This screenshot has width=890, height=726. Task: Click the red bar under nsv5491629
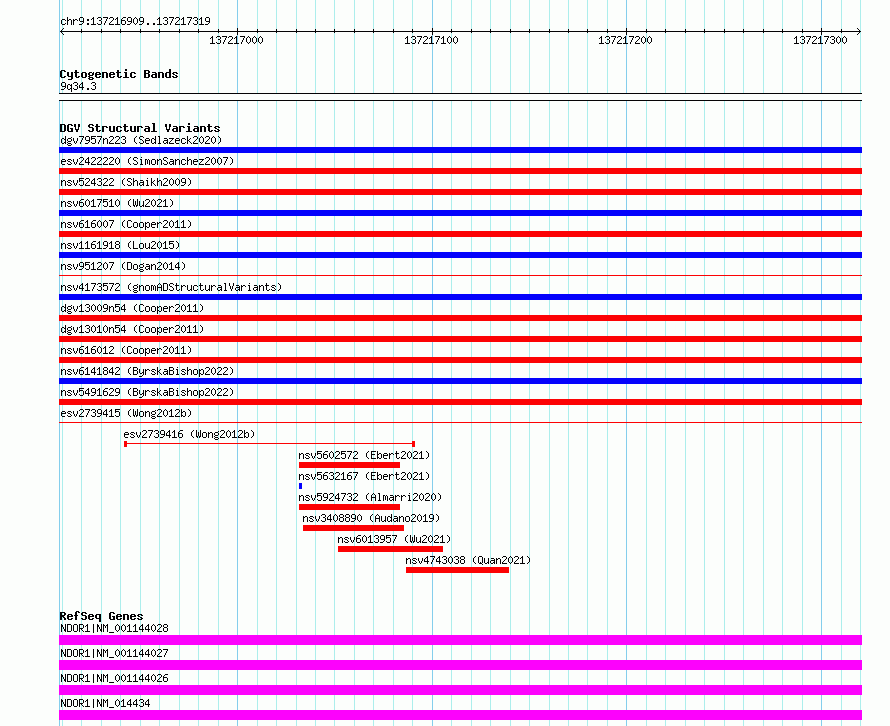tap(460, 402)
